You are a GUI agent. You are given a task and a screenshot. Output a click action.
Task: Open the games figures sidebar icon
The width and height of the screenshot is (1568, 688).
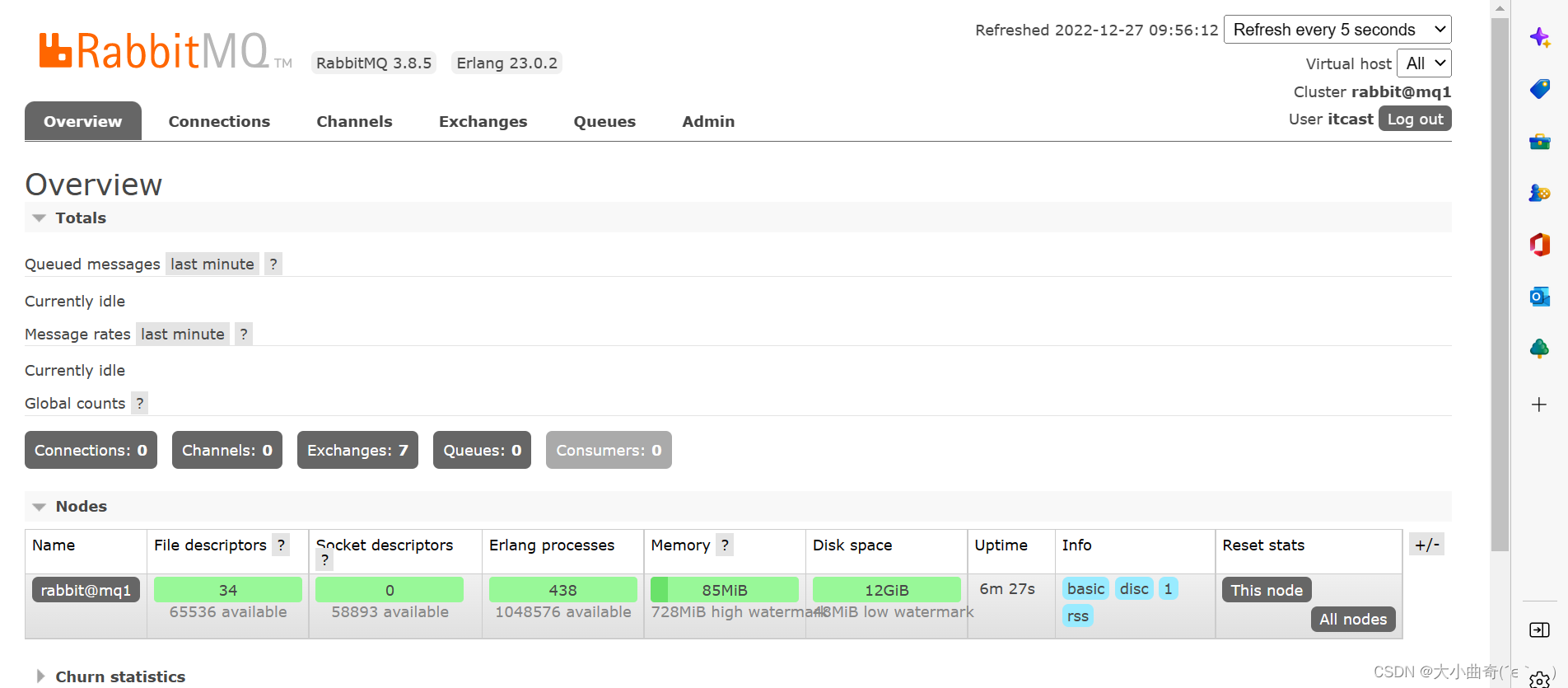tap(1539, 193)
